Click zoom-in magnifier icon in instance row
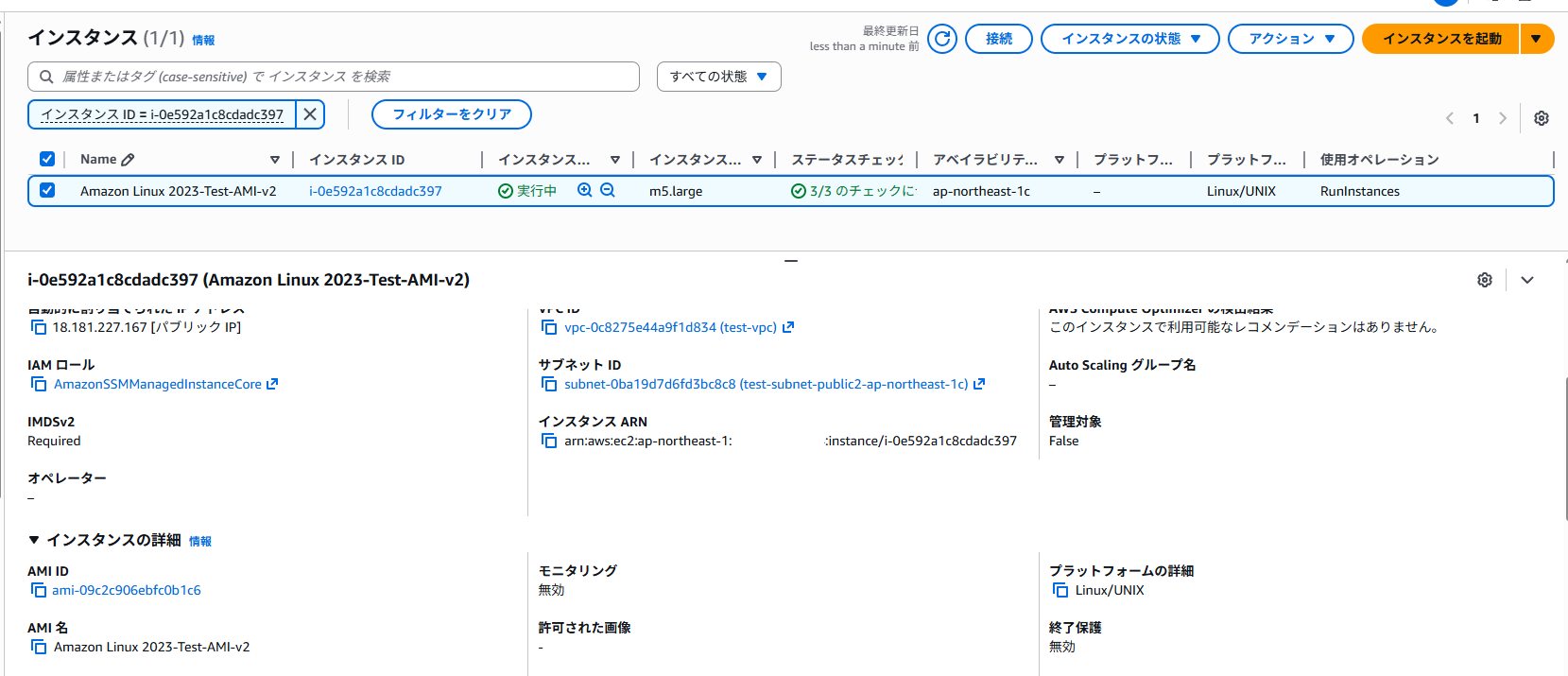 [x=585, y=190]
